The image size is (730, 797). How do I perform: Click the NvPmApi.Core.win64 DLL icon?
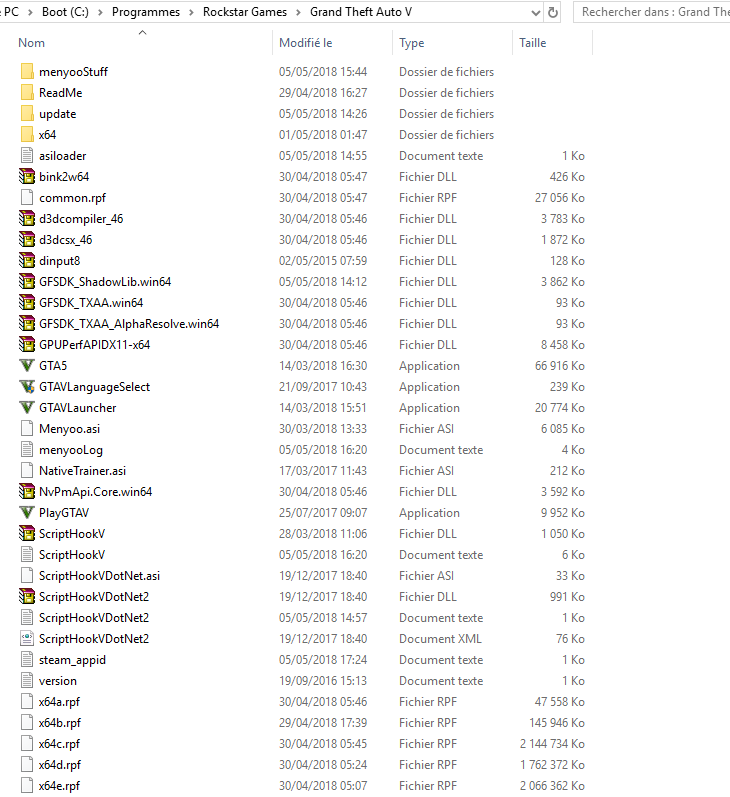click(x=27, y=492)
